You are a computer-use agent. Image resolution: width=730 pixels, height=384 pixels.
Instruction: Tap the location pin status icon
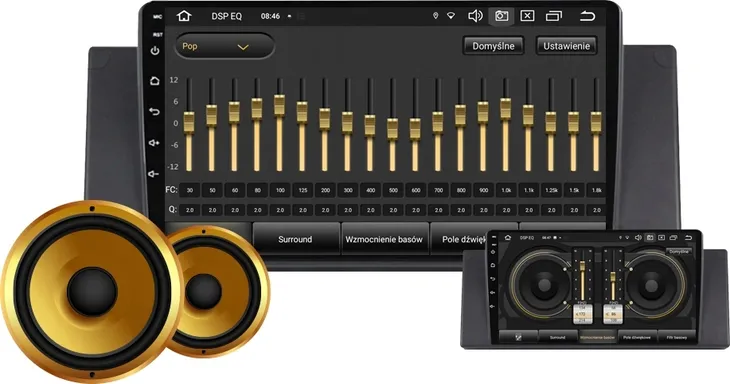click(x=435, y=16)
